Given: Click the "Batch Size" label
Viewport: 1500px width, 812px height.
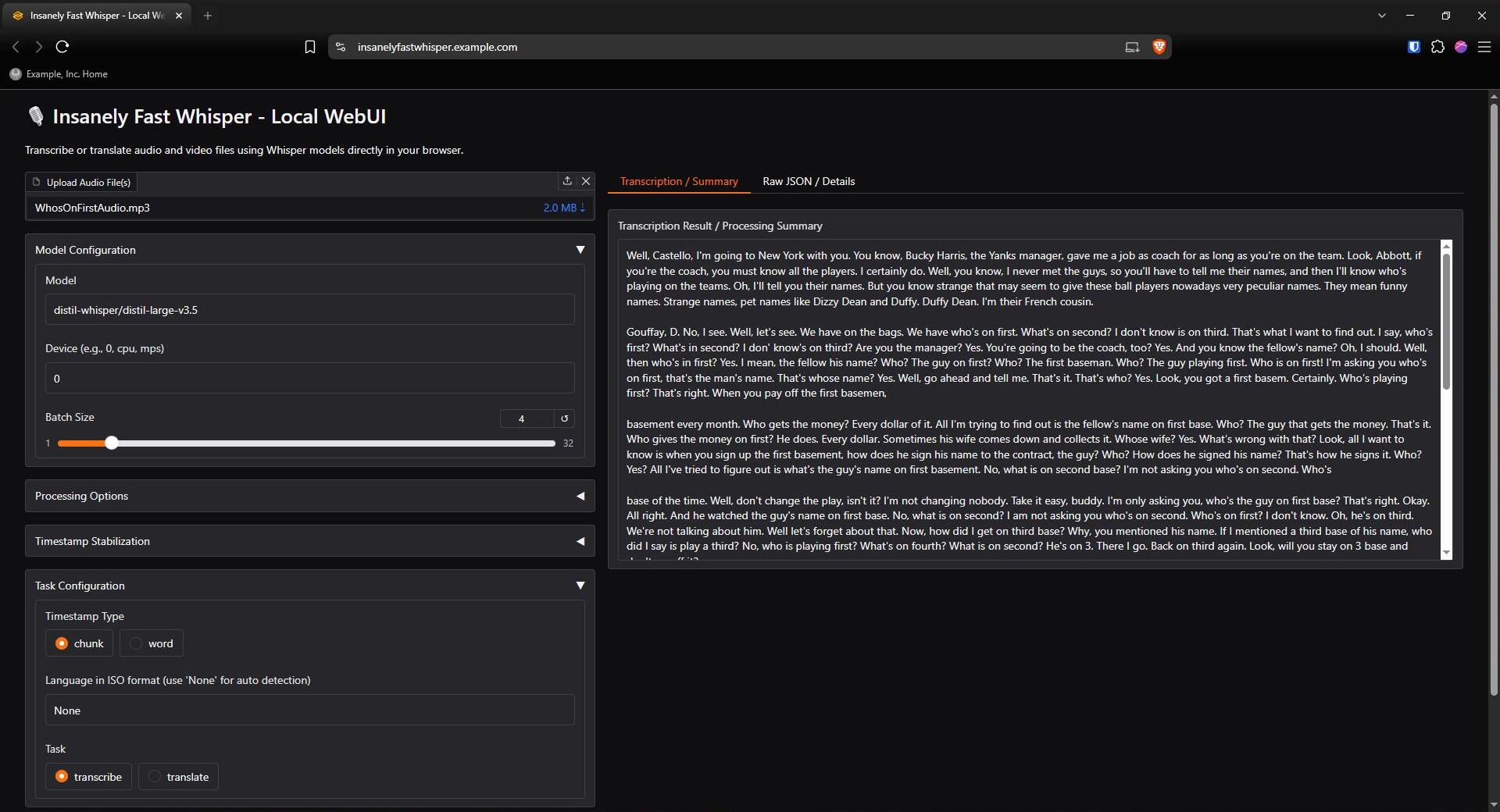Looking at the screenshot, I should click(70, 417).
